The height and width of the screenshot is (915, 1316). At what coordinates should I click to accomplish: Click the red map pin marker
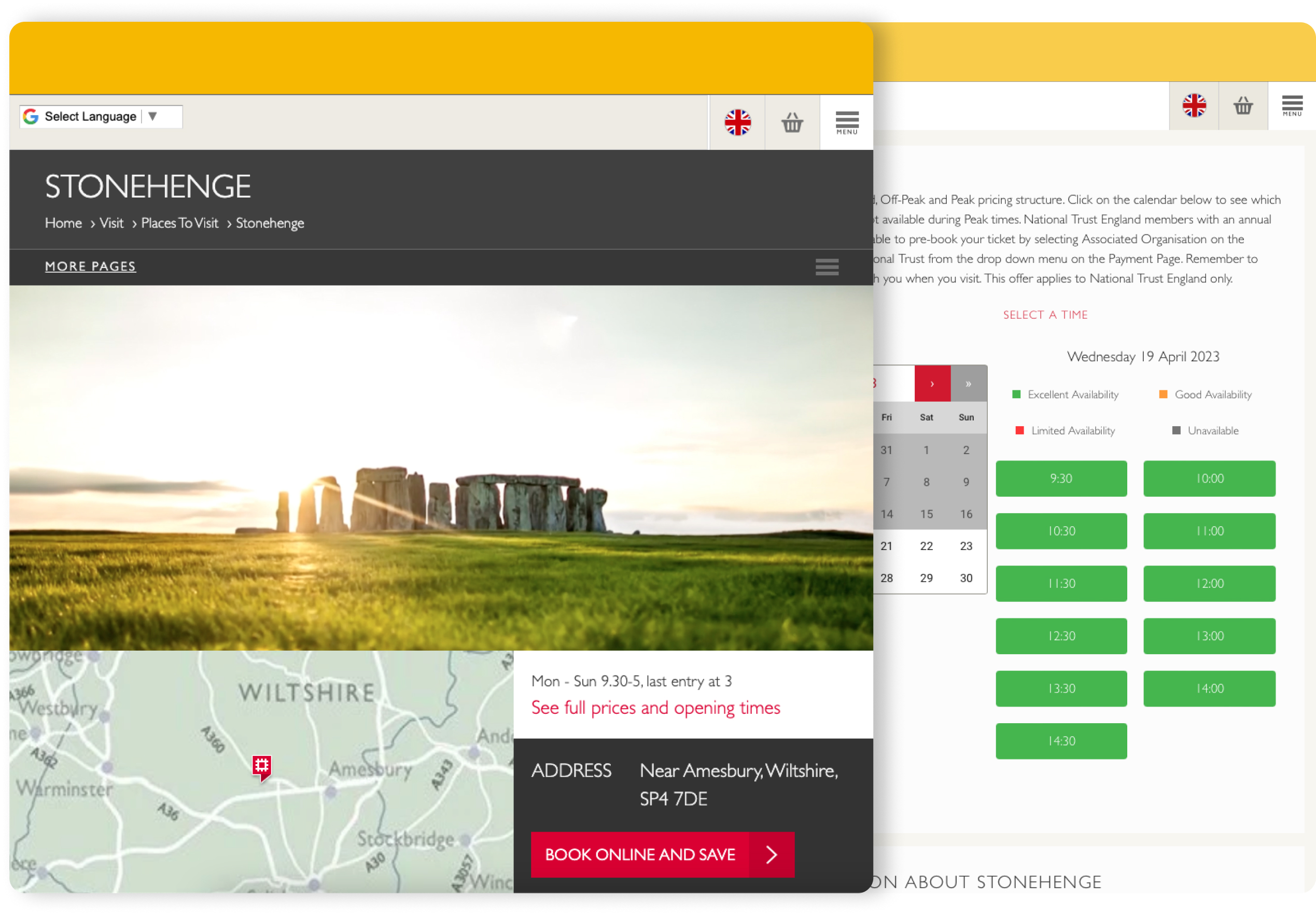coord(261,767)
